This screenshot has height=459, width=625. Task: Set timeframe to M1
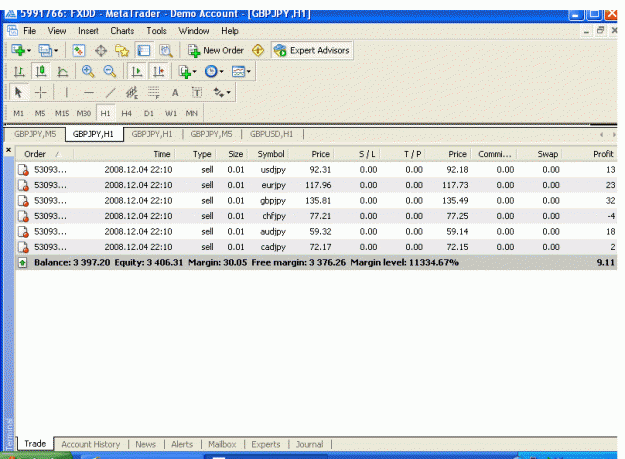[x=18, y=114]
